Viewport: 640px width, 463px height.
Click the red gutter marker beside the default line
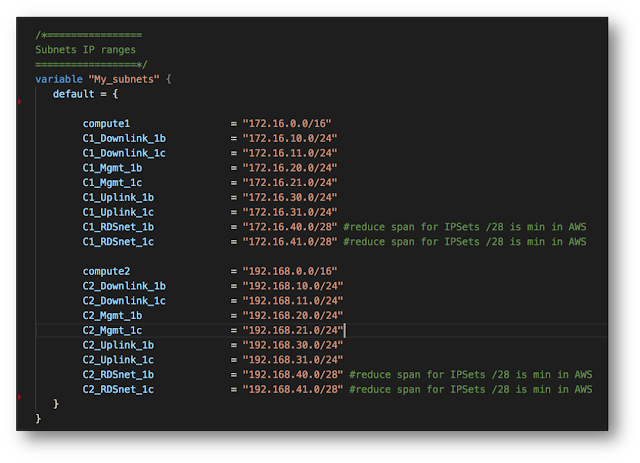(x=21, y=100)
